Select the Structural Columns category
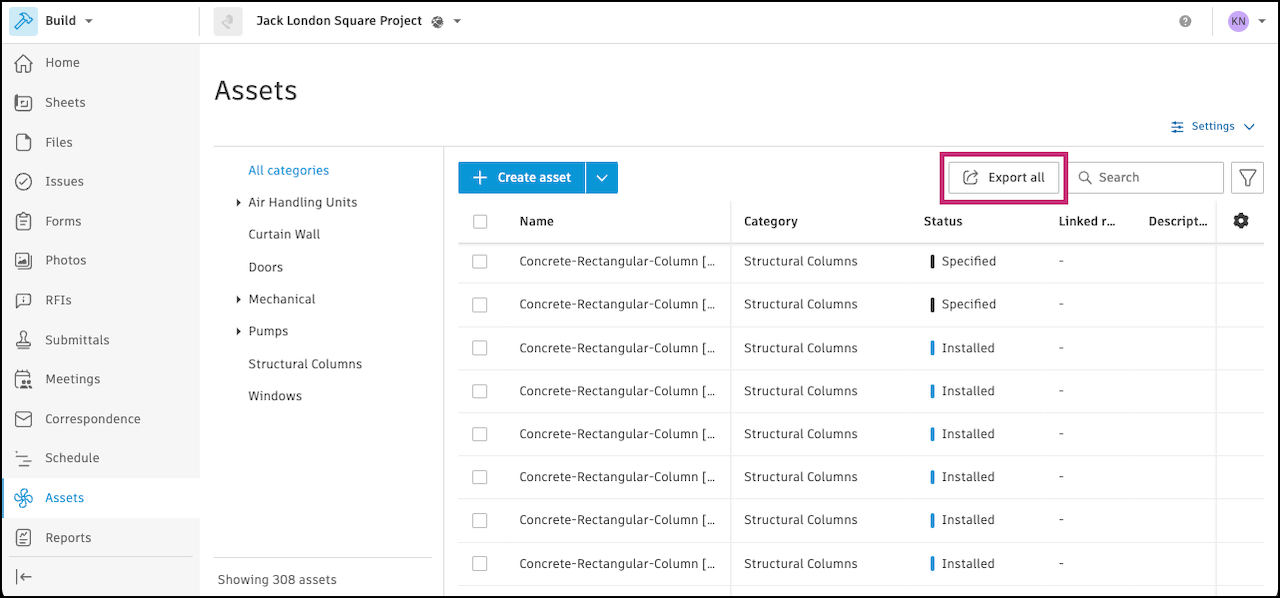 305,364
